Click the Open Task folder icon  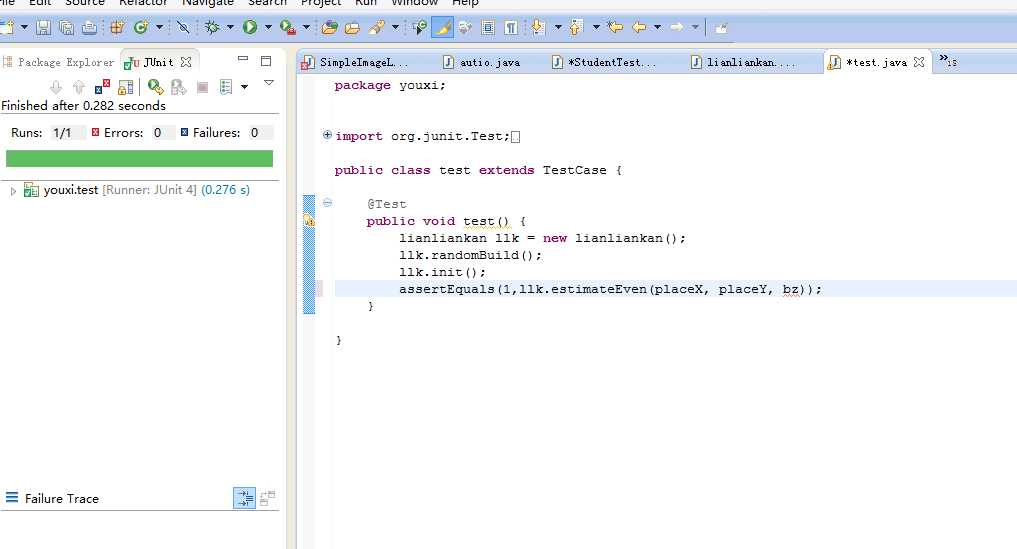click(352, 27)
